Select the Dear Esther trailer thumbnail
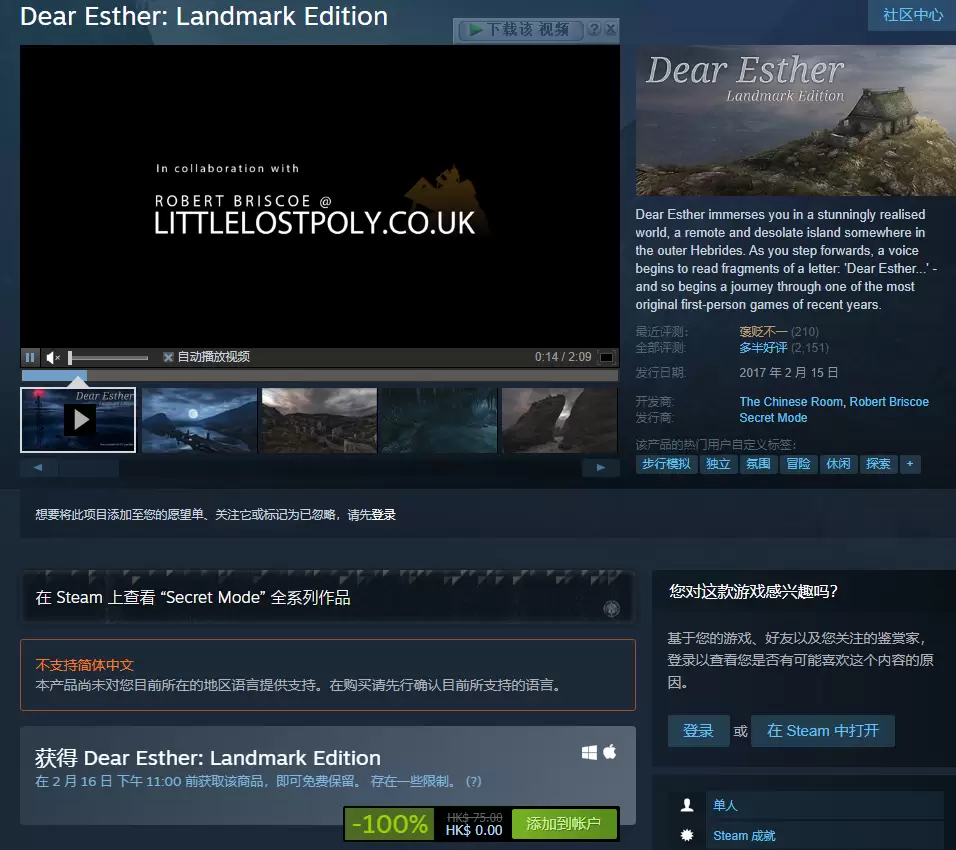The height and width of the screenshot is (850, 956). (x=78, y=420)
